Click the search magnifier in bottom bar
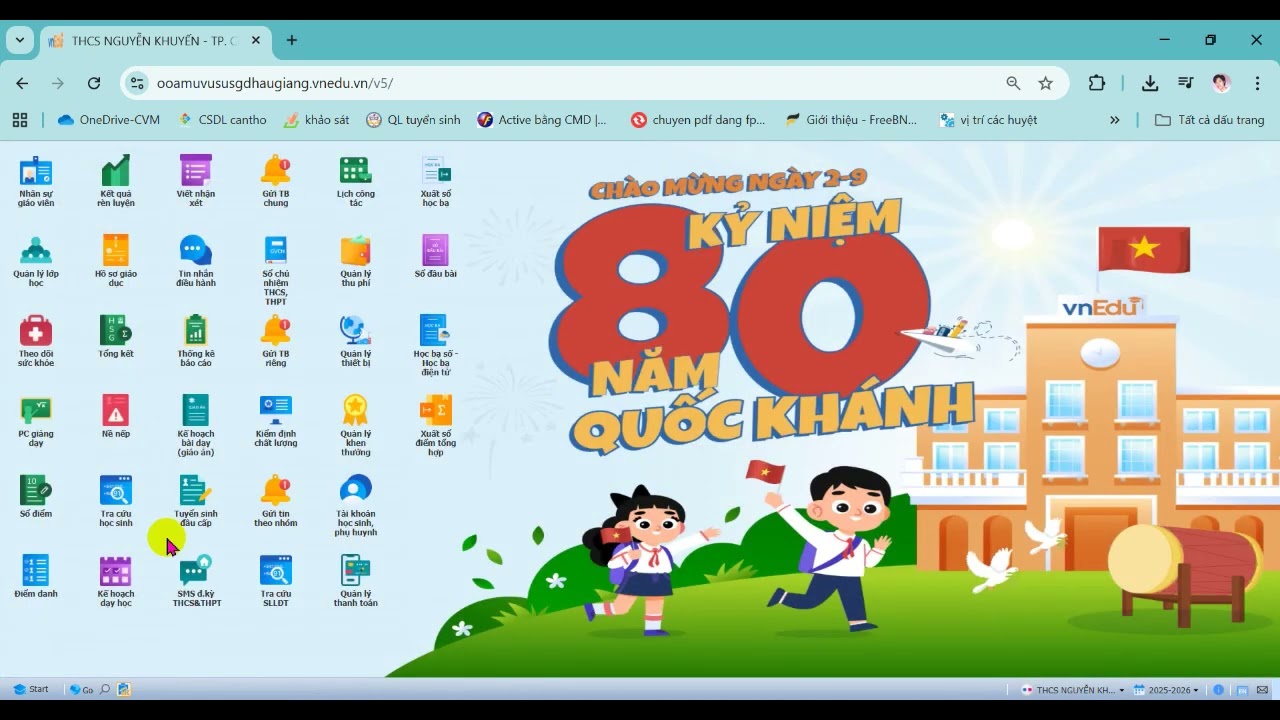Viewport: 1280px width, 720px height. [104, 689]
